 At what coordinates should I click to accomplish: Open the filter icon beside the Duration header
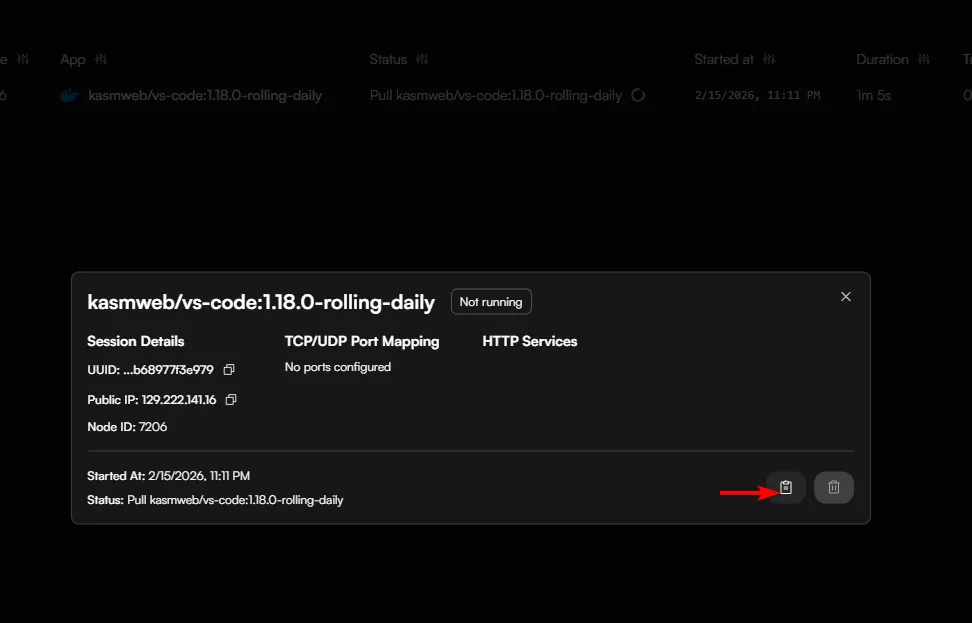click(x=924, y=60)
